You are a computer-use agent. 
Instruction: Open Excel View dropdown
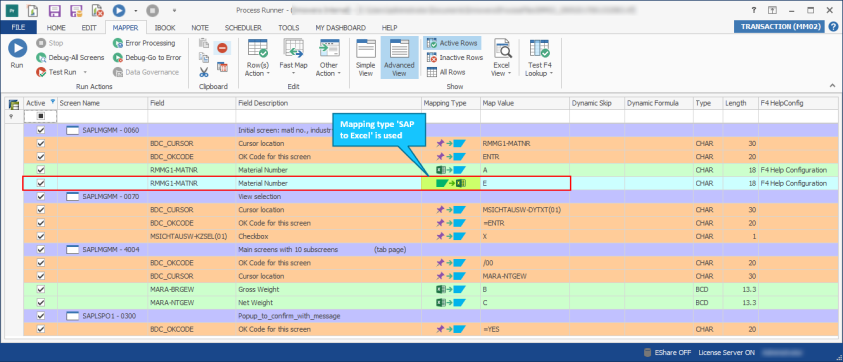pos(502,58)
